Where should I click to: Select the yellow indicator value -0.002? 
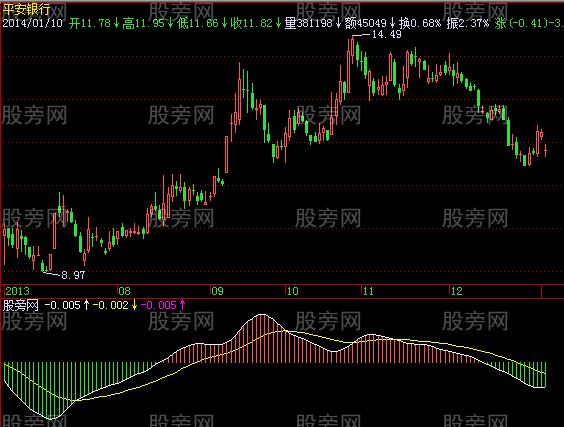click(110, 305)
